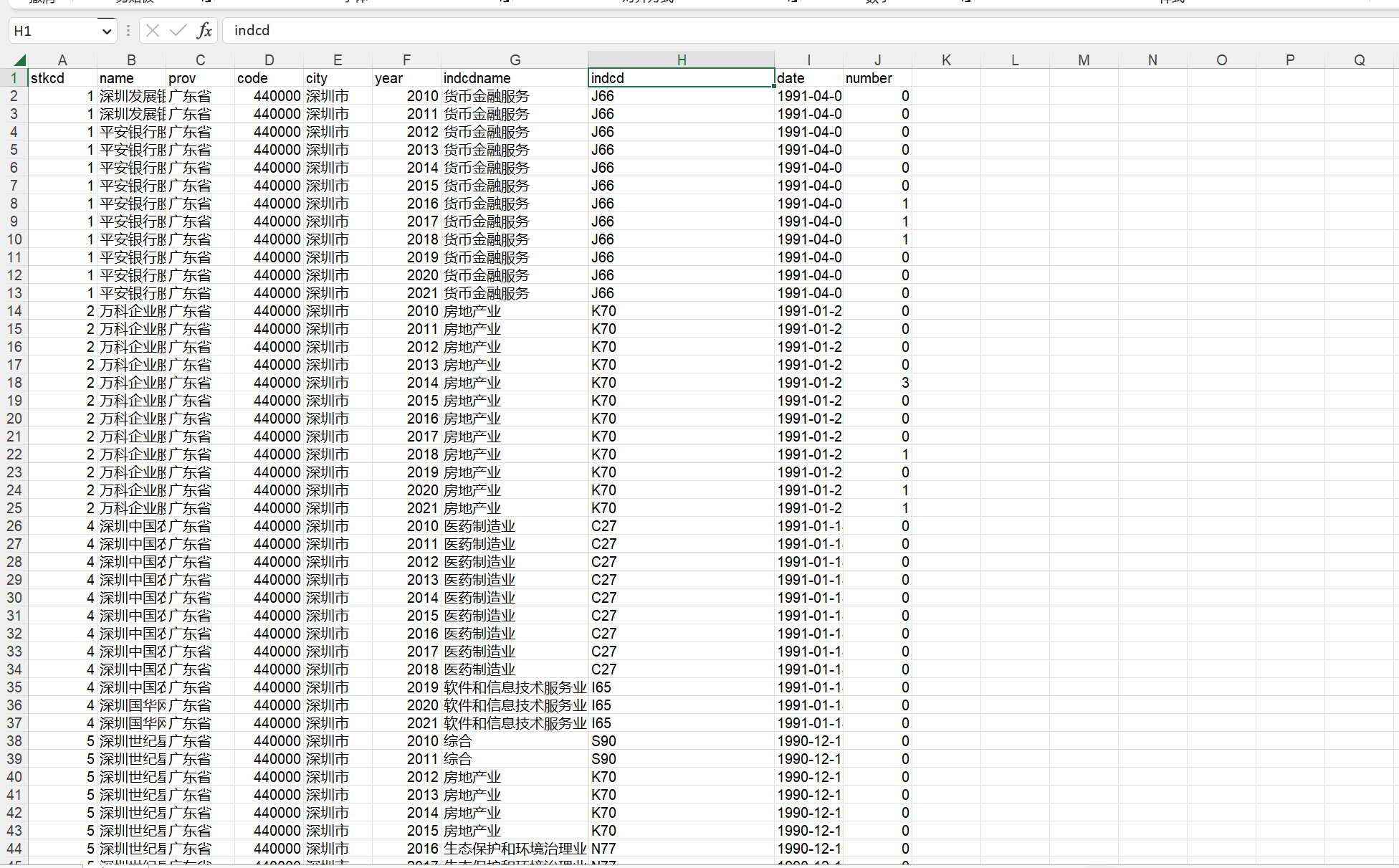Viewport: 1399px width, 868px height.
Task: Select the cell with number value 3
Action: pyautogui.click(x=877, y=383)
